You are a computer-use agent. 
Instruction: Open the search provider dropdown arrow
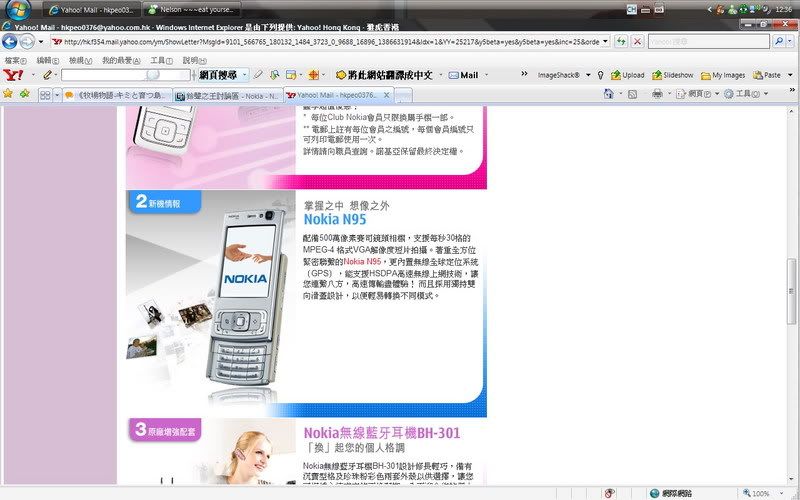[790, 41]
